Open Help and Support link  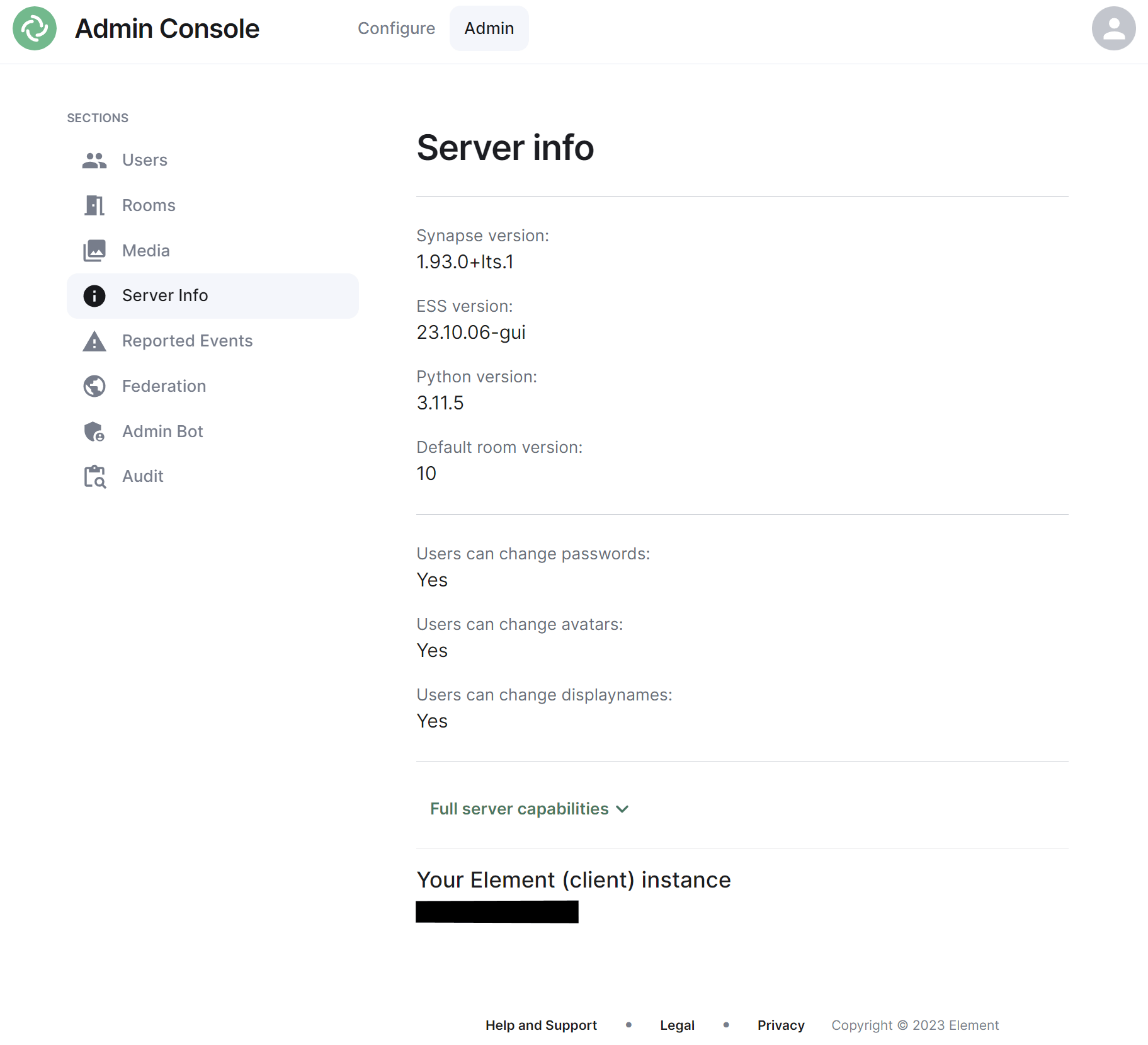pyautogui.click(x=541, y=1025)
